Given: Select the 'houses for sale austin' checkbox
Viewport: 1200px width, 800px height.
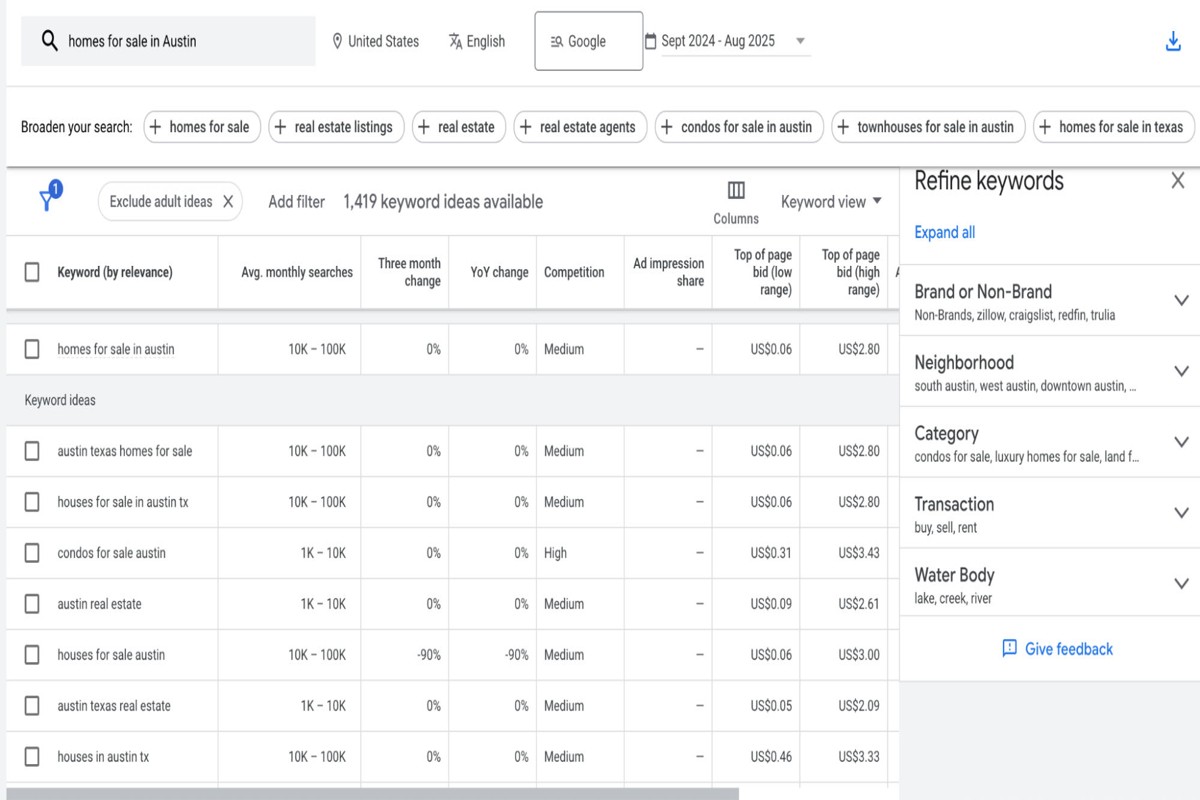Looking at the screenshot, I should (x=32, y=655).
